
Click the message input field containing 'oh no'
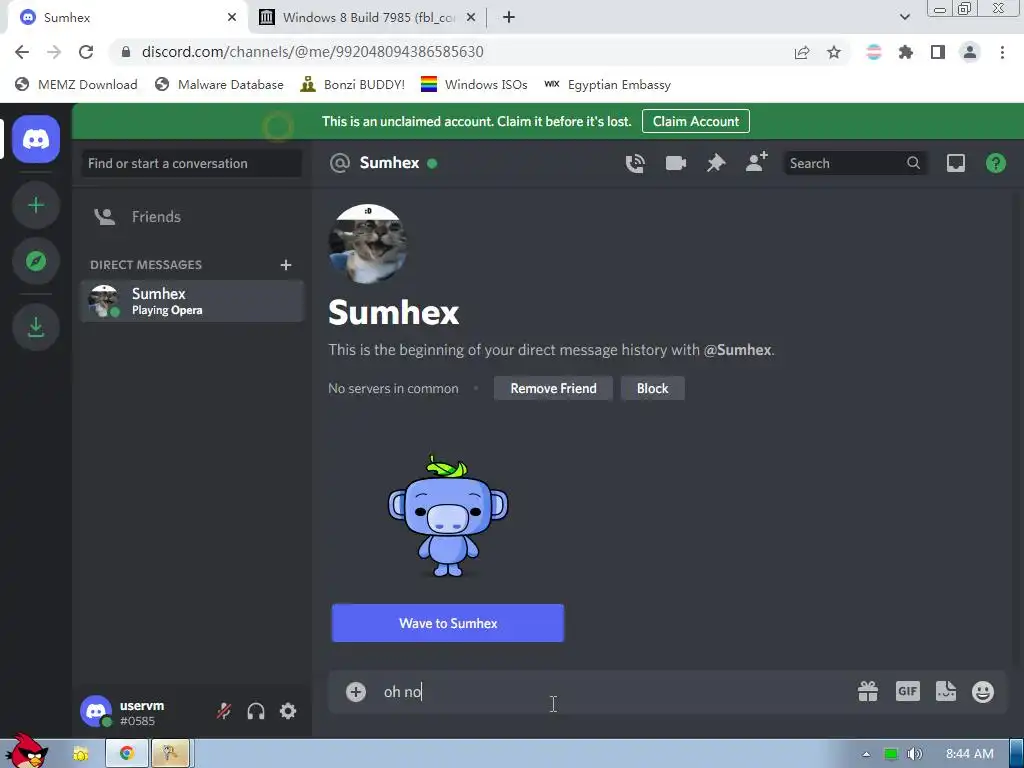(614, 692)
